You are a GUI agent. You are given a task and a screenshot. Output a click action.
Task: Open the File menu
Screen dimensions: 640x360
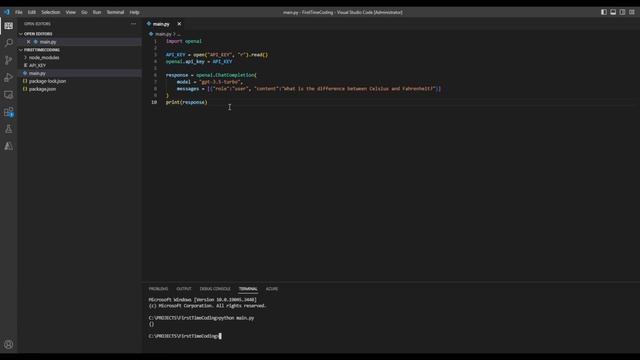(19, 12)
